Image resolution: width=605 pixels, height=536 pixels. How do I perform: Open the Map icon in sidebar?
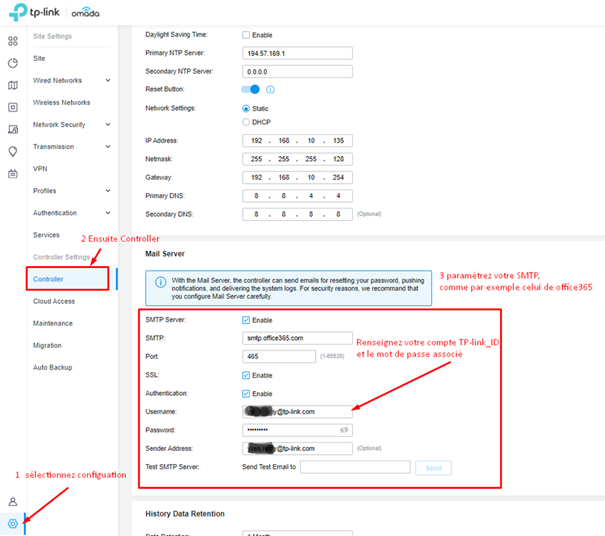[x=13, y=85]
